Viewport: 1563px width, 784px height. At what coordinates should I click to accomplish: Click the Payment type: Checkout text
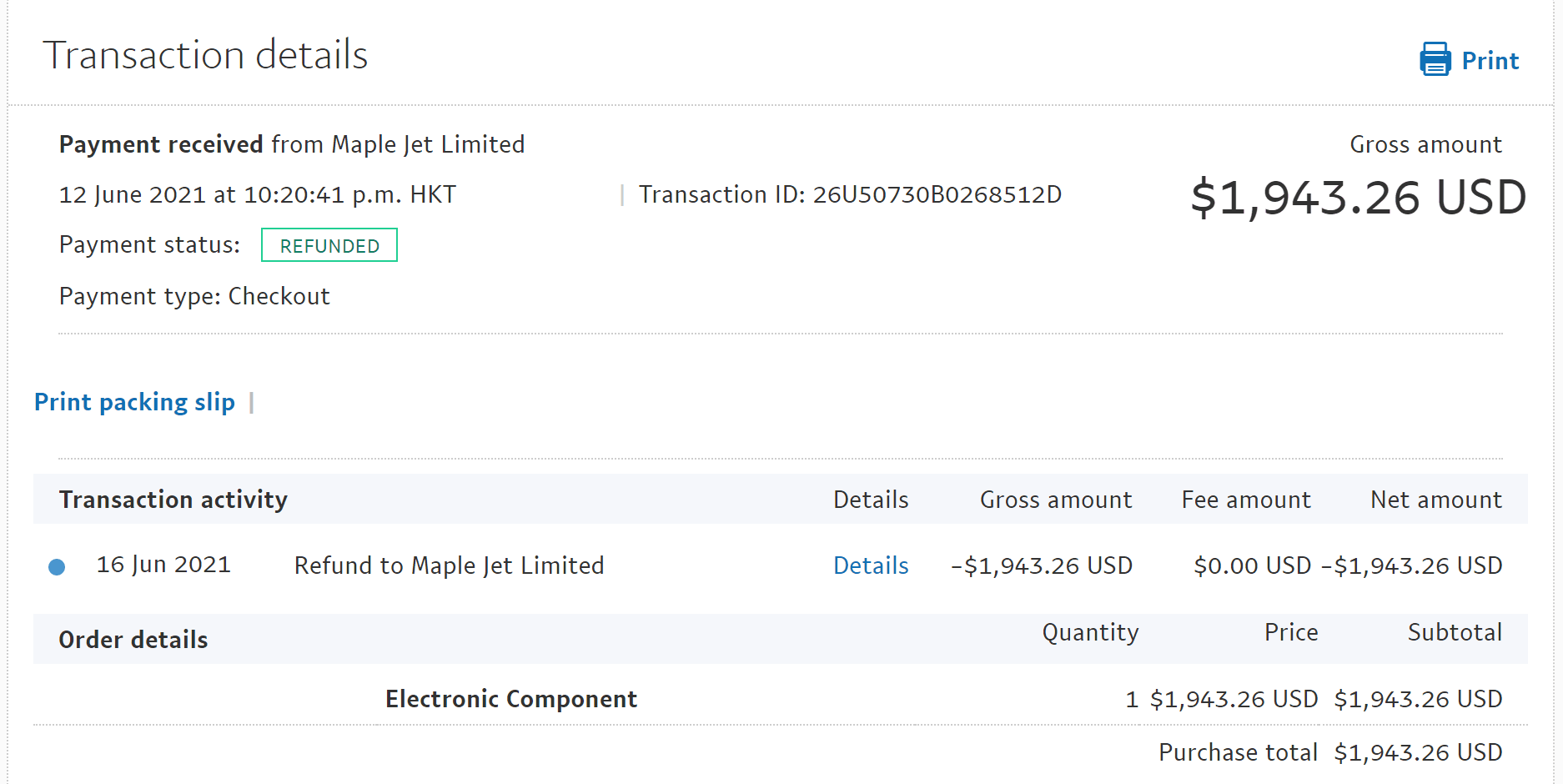coord(194,296)
